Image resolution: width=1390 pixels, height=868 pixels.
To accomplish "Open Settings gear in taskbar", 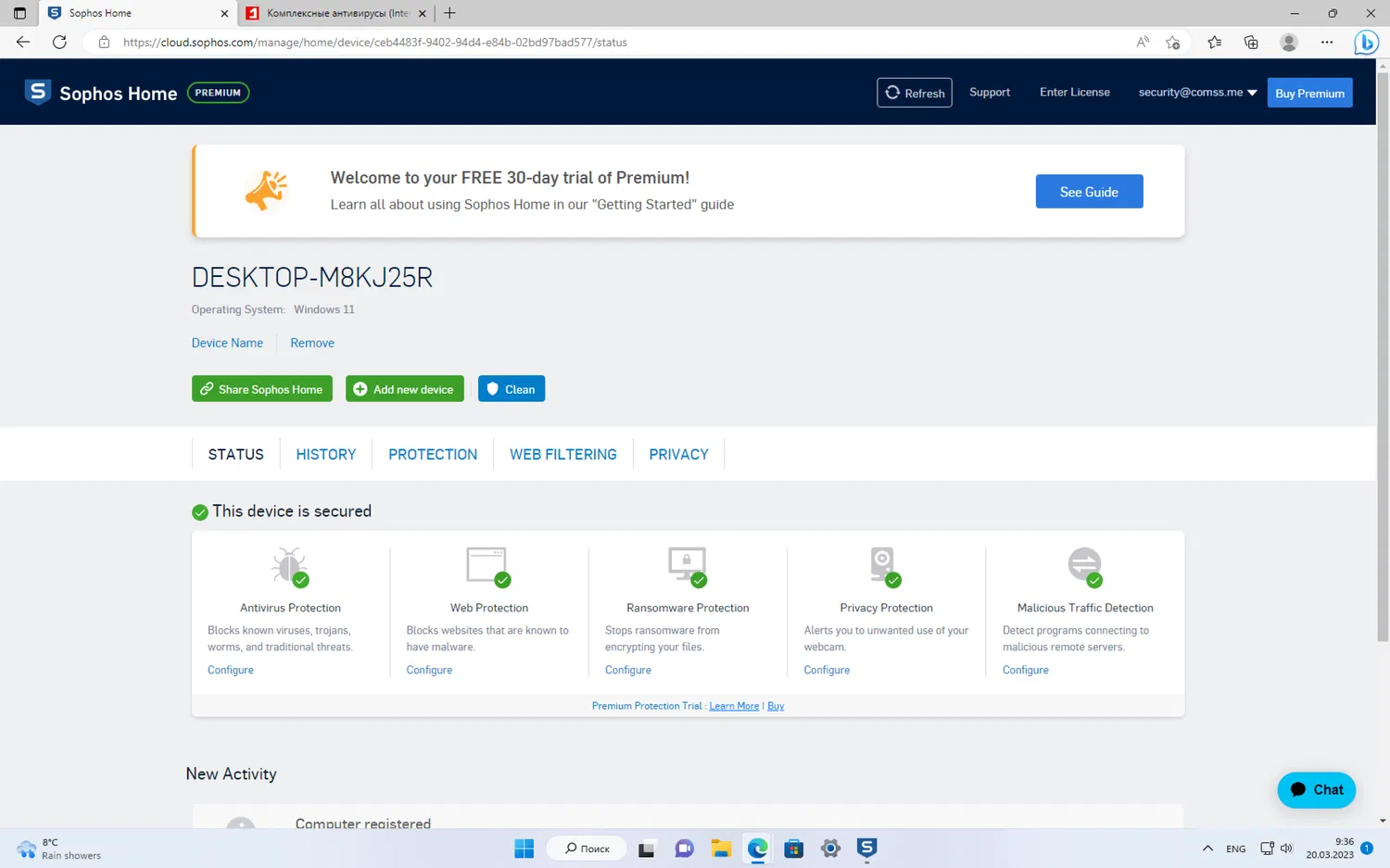I will coord(830,849).
